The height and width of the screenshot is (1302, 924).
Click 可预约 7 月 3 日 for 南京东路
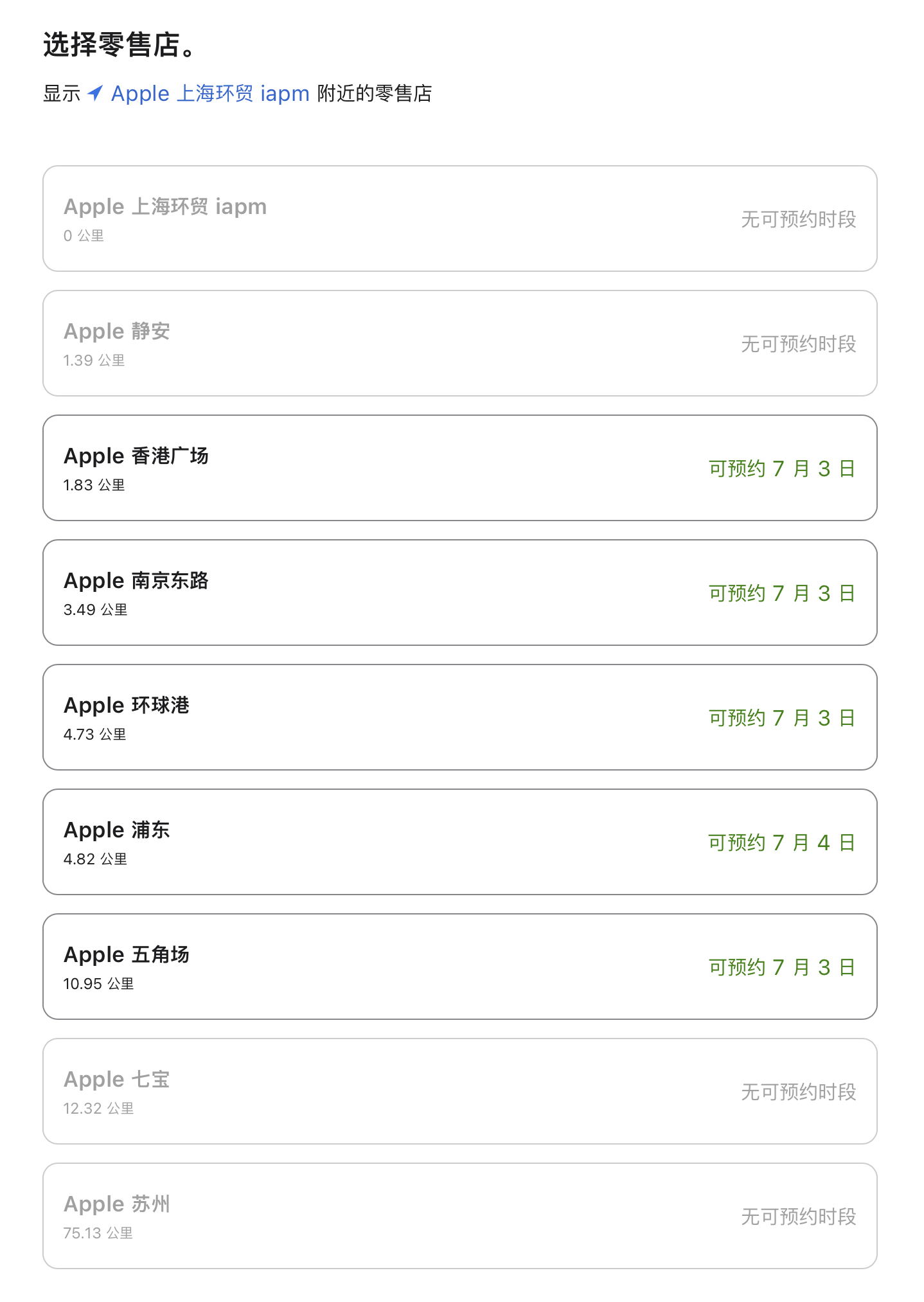[781, 593]
